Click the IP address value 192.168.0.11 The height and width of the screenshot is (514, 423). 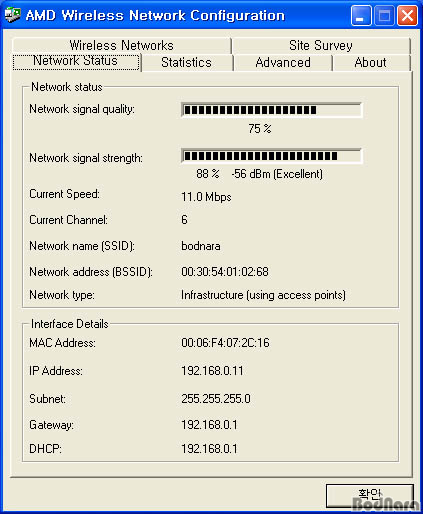coord(212,371)
